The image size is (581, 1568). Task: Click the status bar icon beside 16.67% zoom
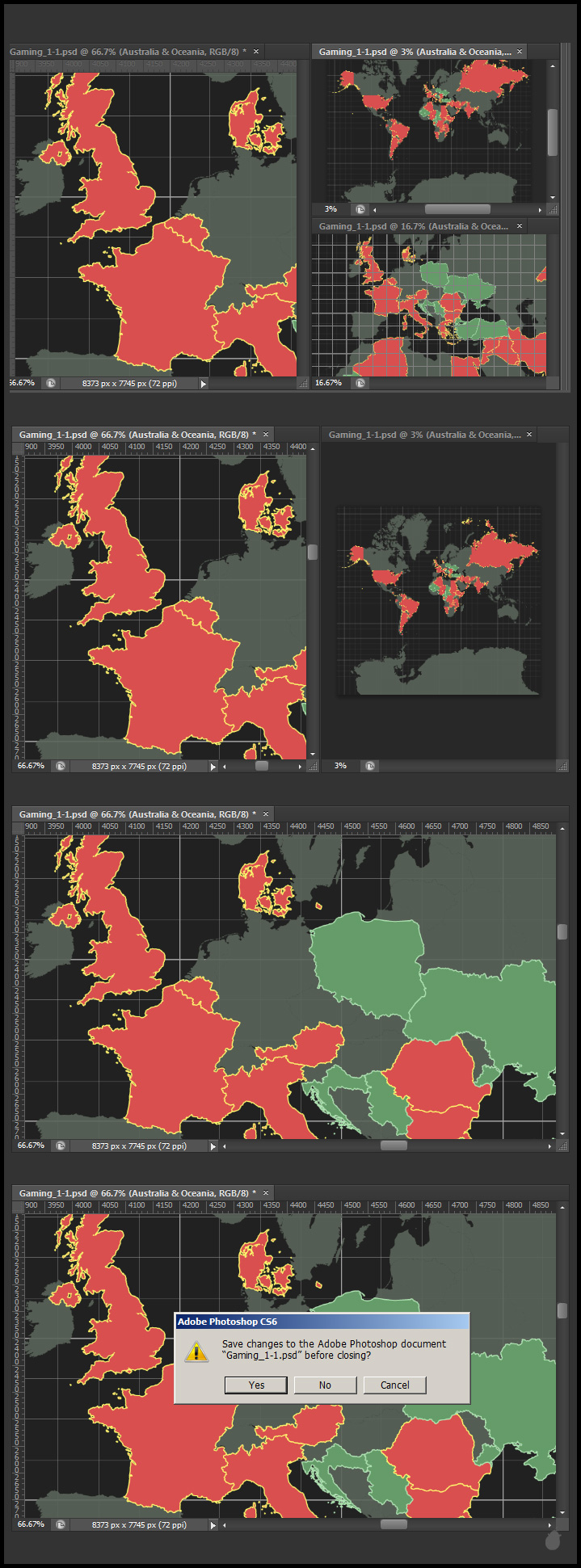click(x=360, y=383)
